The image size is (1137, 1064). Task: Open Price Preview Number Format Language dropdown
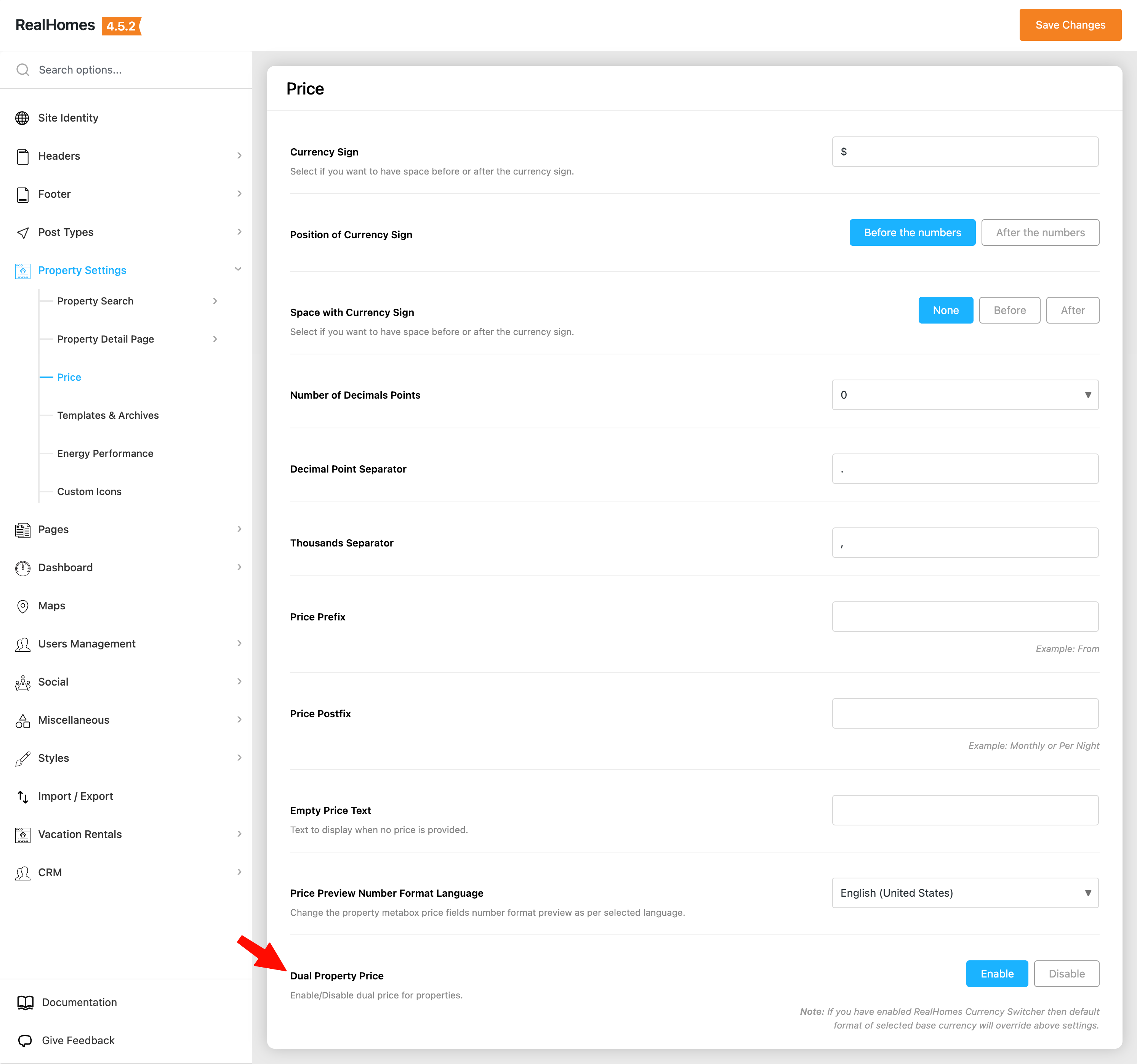[x=965, y=893]
